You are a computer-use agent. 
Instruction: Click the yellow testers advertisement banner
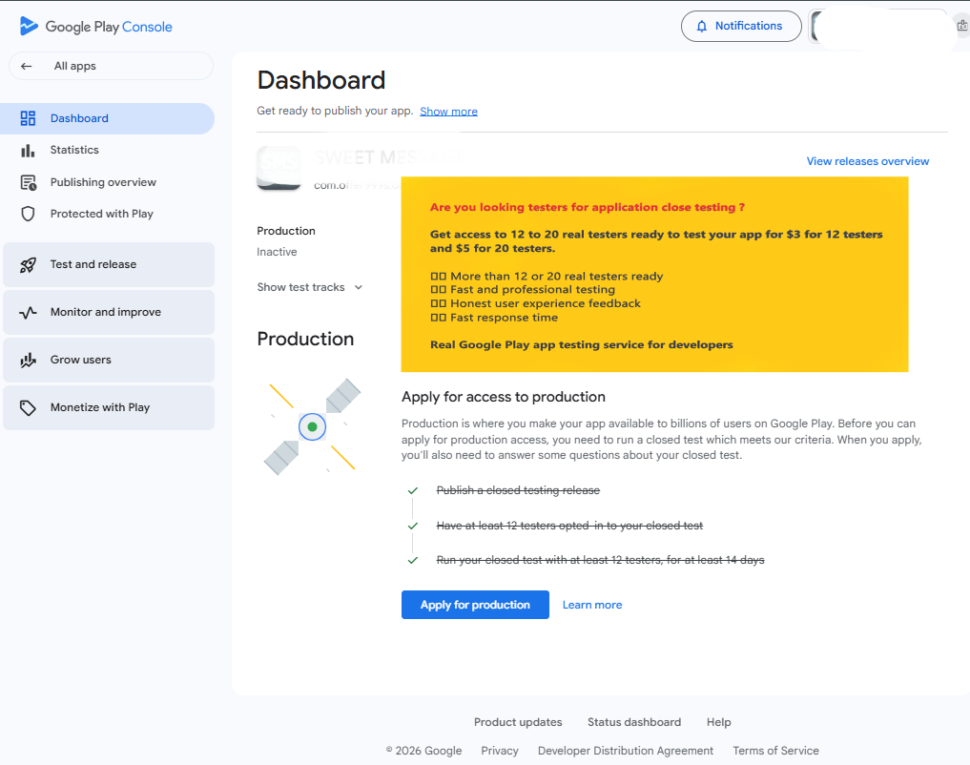coord(655,275)
